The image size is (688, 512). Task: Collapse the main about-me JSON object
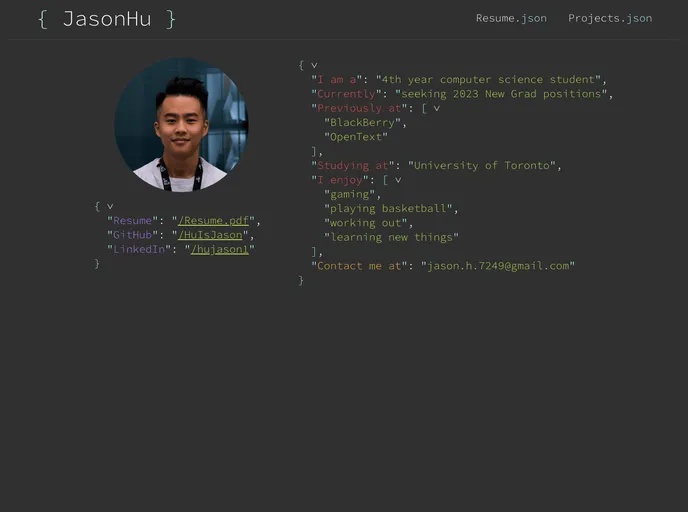(x=314, y=65)
